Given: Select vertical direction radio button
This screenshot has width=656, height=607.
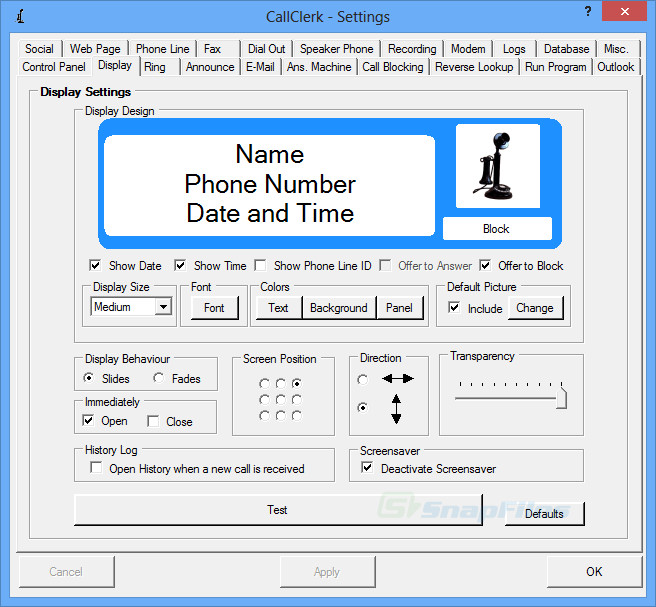Looking at the screenshot, I should coord(362,407).
